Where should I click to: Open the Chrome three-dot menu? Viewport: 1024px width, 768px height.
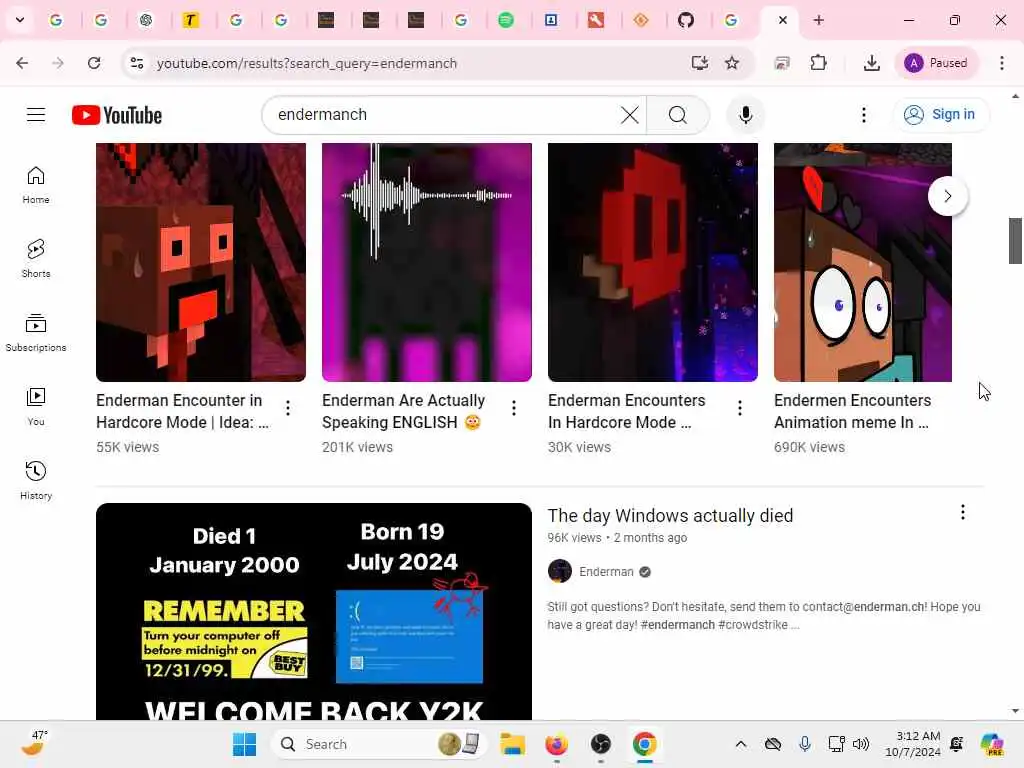pyautogui.click(x=1002, y=63)
